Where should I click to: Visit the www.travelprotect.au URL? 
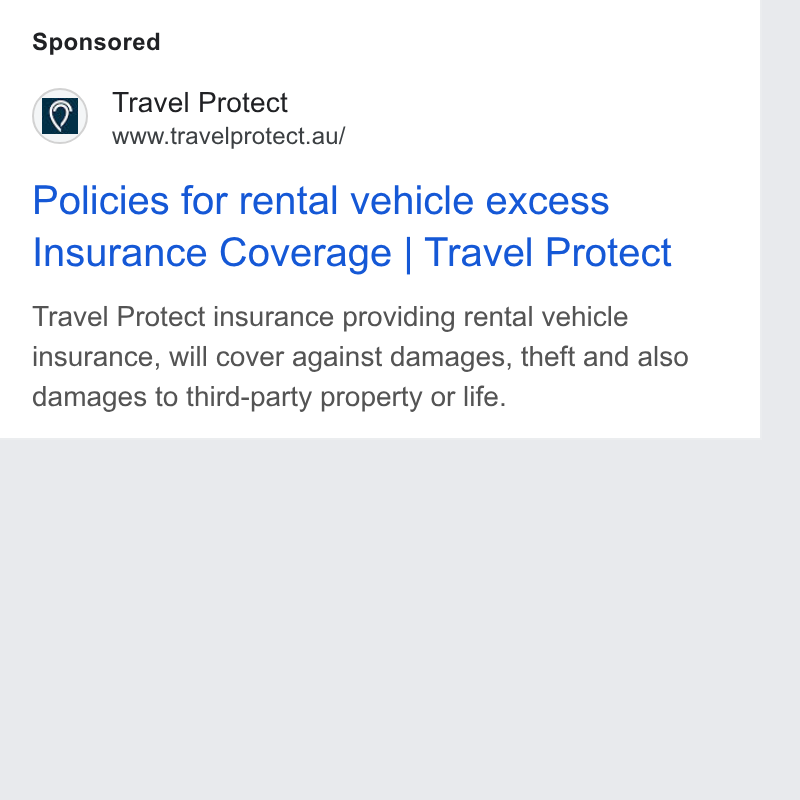point(229,136)
